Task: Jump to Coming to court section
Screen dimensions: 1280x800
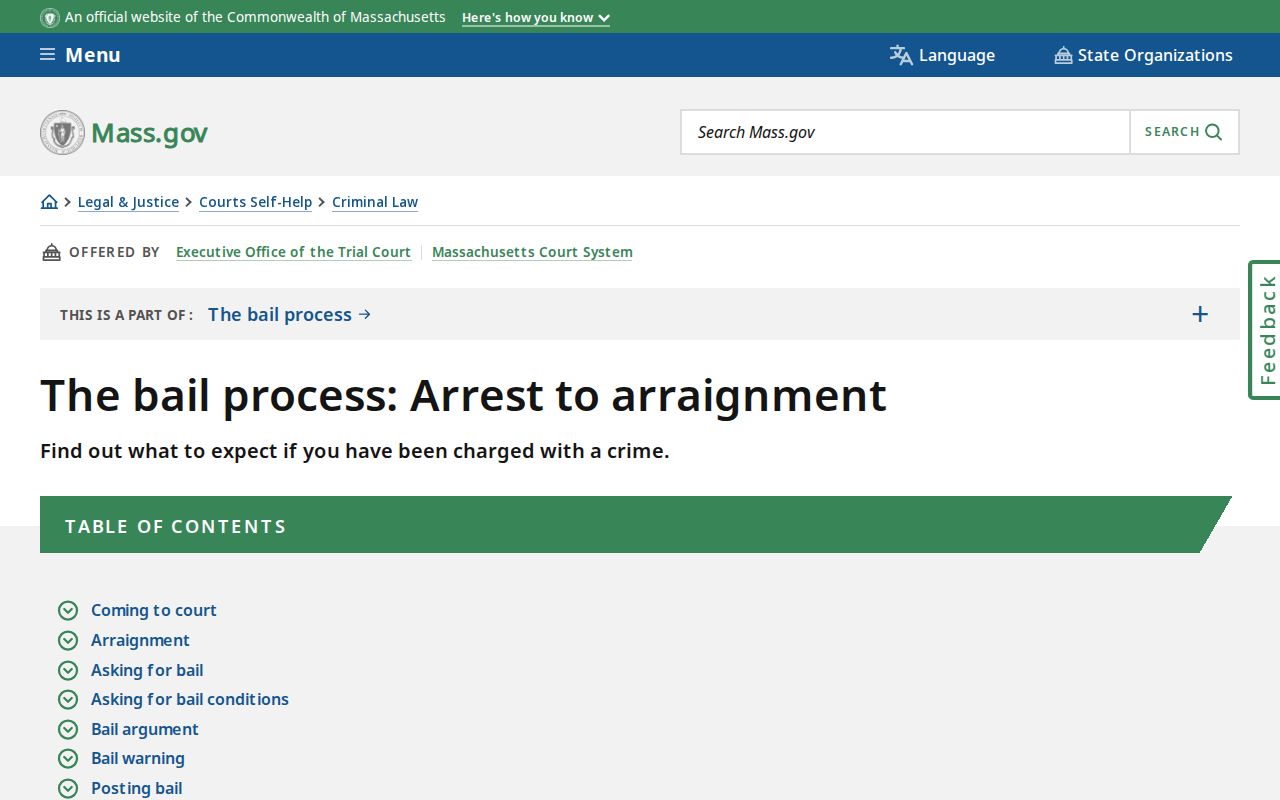Action: (154, 610)
